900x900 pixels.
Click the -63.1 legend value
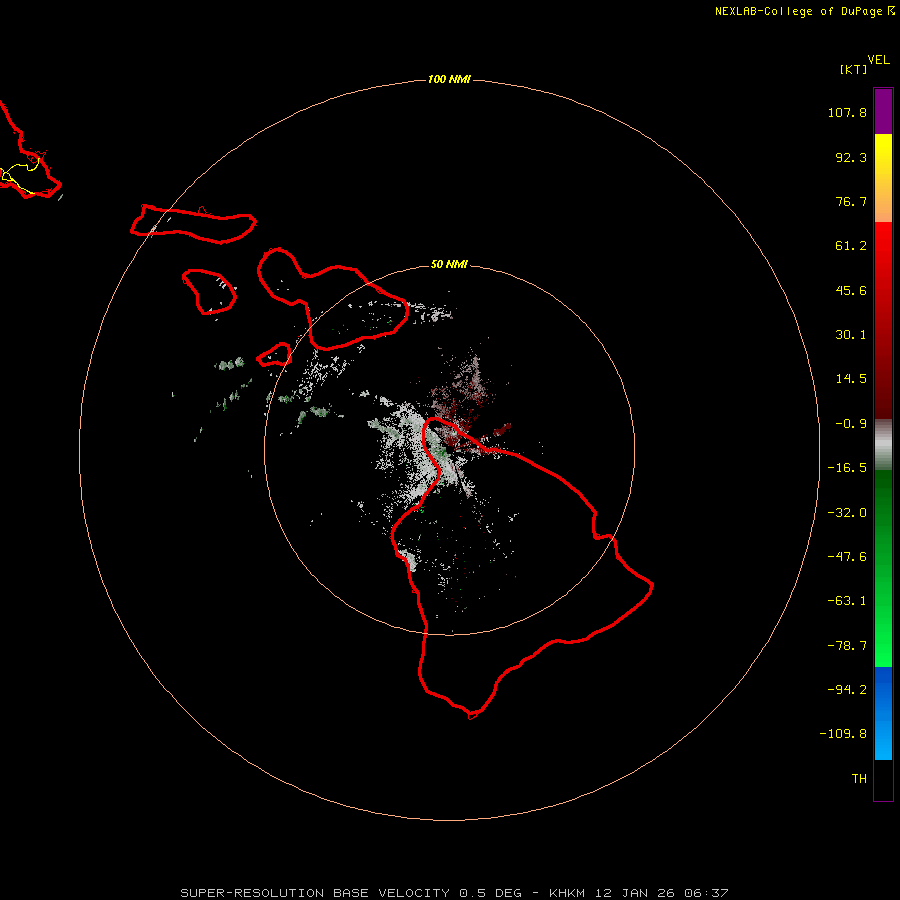[847, 601]
